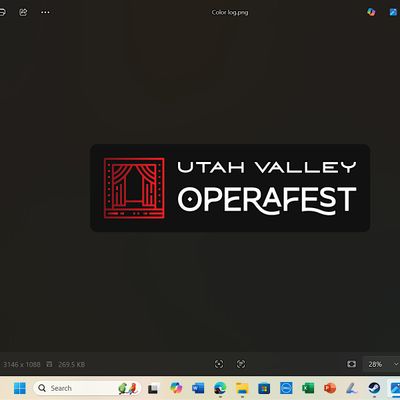The height and width of the screenshot is (400, 400).
Task: Open the share icon in Photos toolbar
Action: point(23,12)
